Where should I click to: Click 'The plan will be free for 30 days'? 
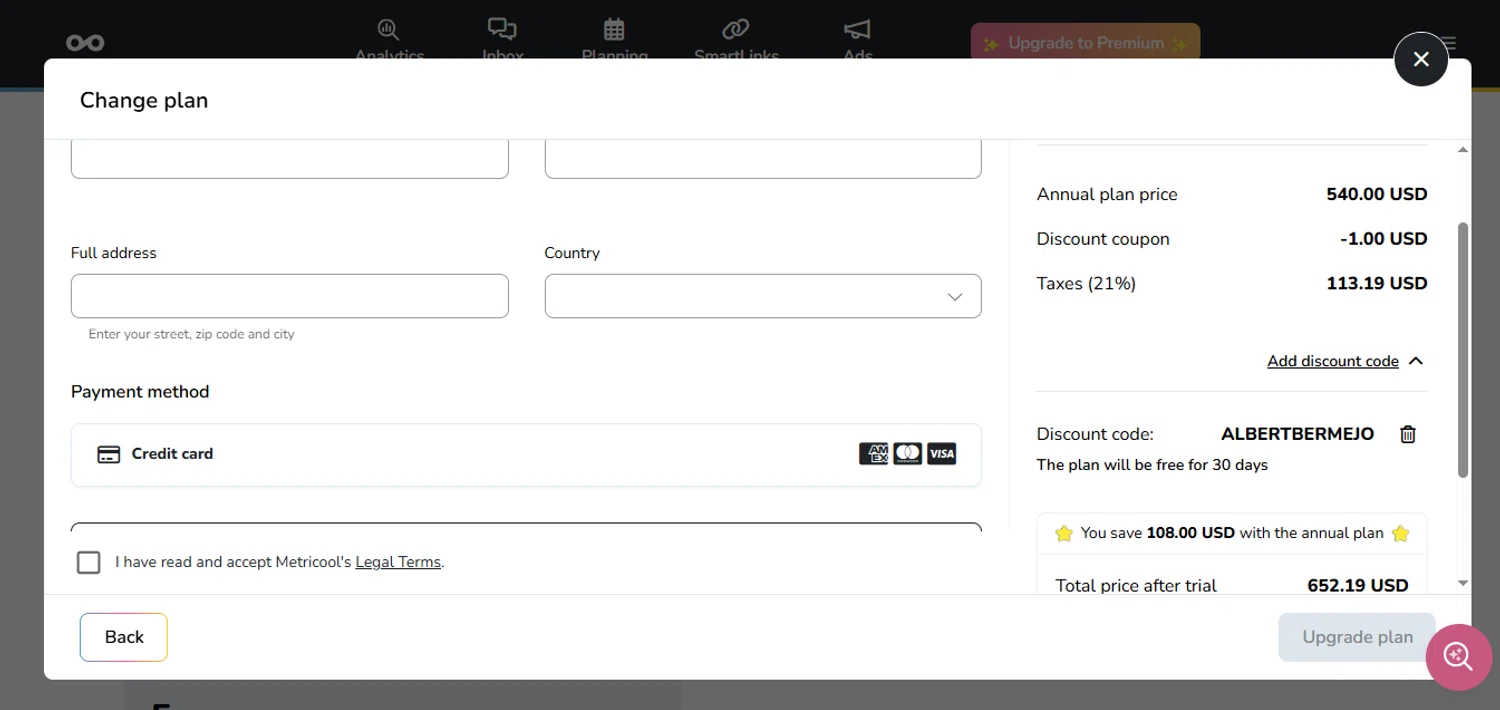(1152, 465)
